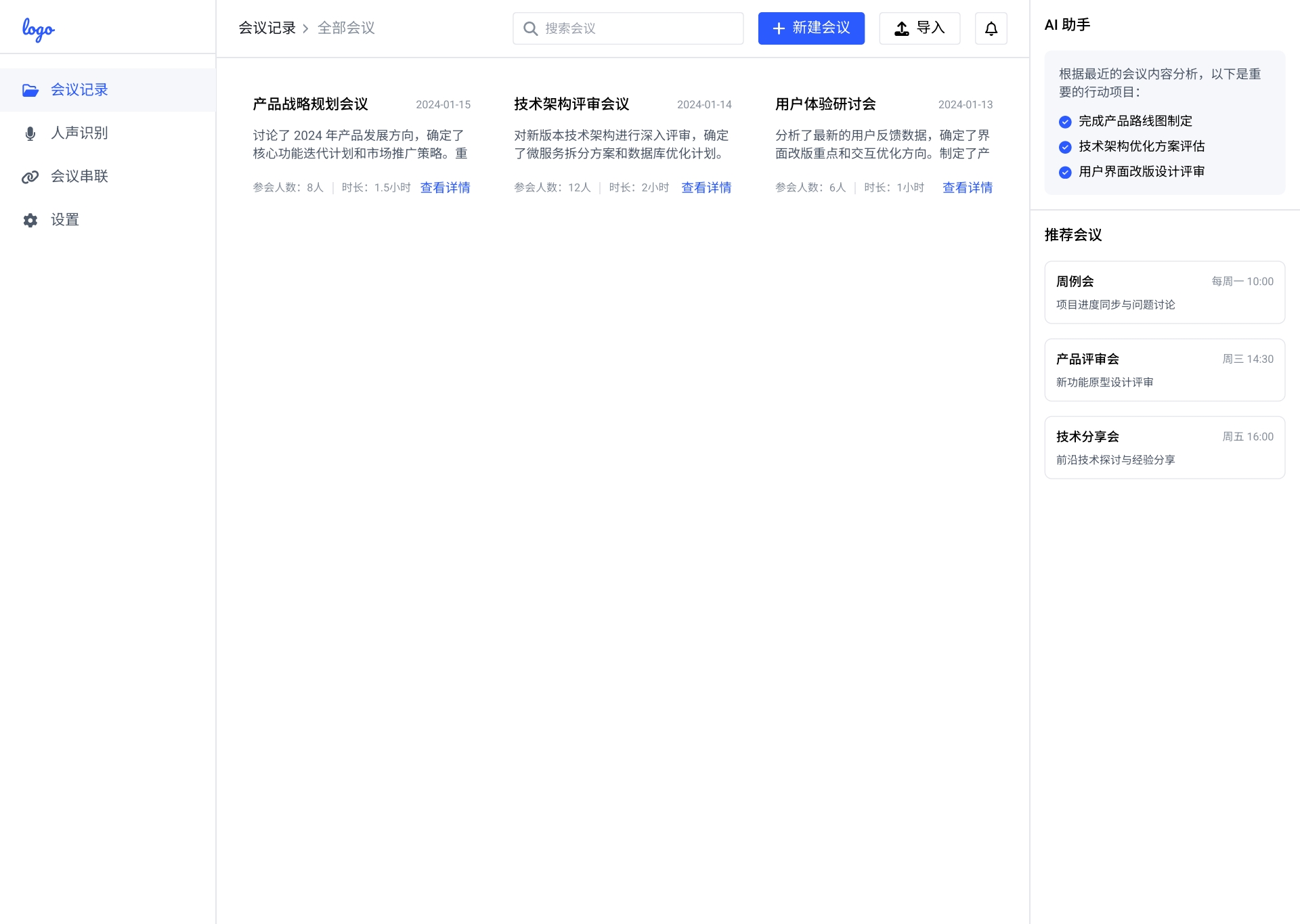Toggle check for 技术架构优化方案评估
This screenshot has width=1300, height=924.
click(x=1065, y=147)
